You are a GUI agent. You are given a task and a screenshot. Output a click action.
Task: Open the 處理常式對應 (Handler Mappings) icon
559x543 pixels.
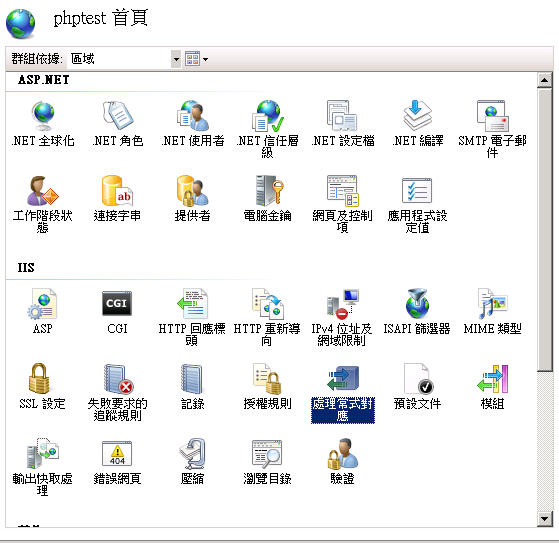(343, 379)
